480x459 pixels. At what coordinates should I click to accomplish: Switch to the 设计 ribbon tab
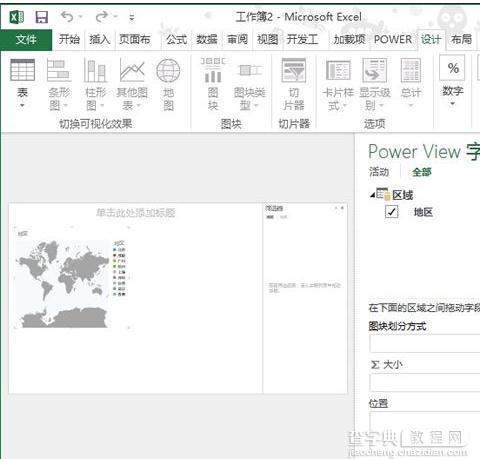coord(431,40)
